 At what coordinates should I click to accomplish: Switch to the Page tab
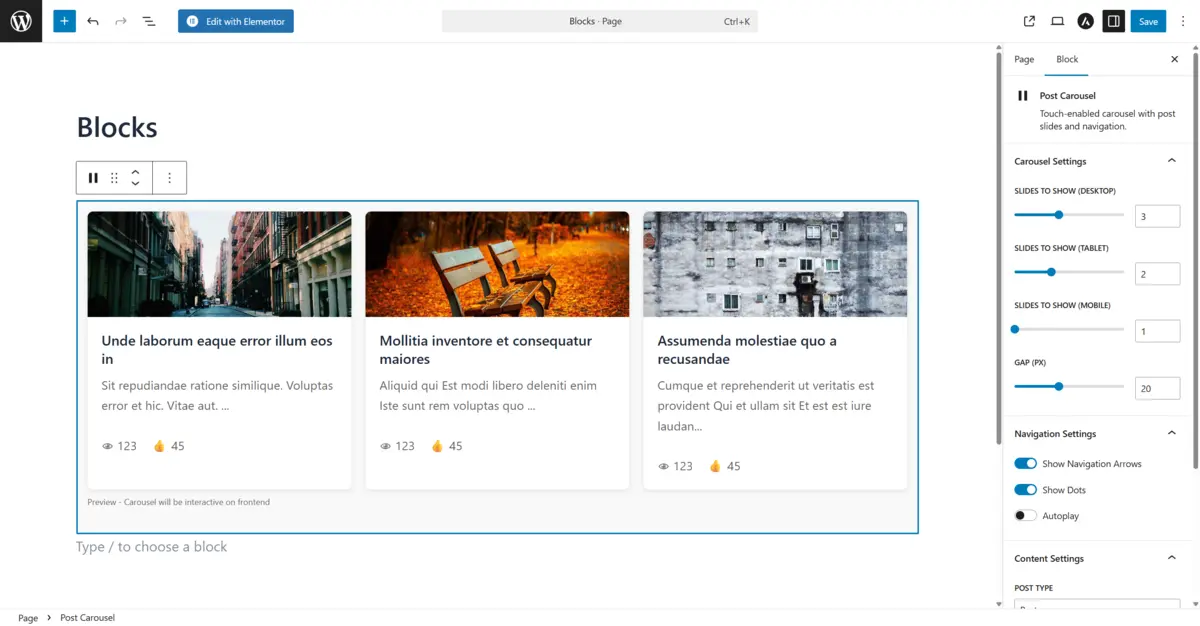tap(1024, 59)
